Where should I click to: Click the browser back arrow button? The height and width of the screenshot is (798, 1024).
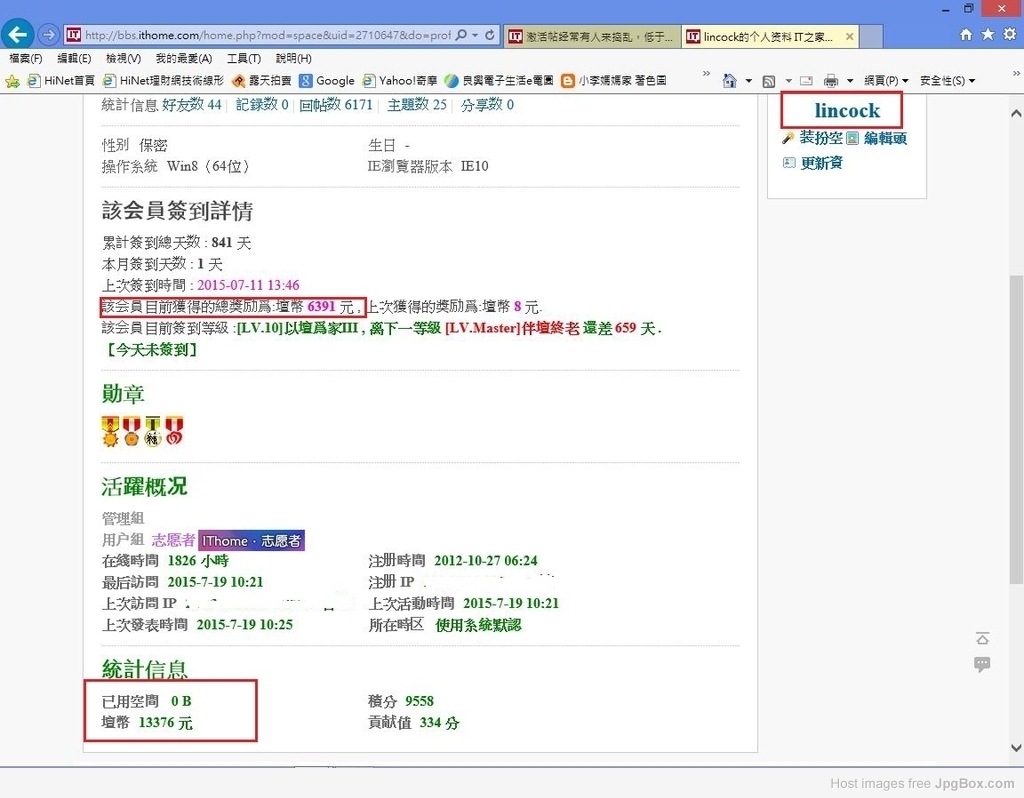pyautogui.click(x=17, y=35)
